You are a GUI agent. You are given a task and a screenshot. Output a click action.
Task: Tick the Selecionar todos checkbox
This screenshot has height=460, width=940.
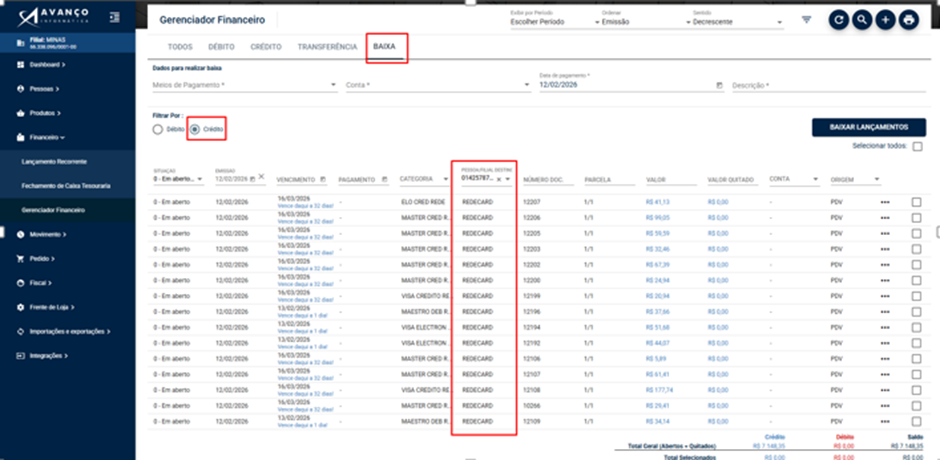point(917,146)
